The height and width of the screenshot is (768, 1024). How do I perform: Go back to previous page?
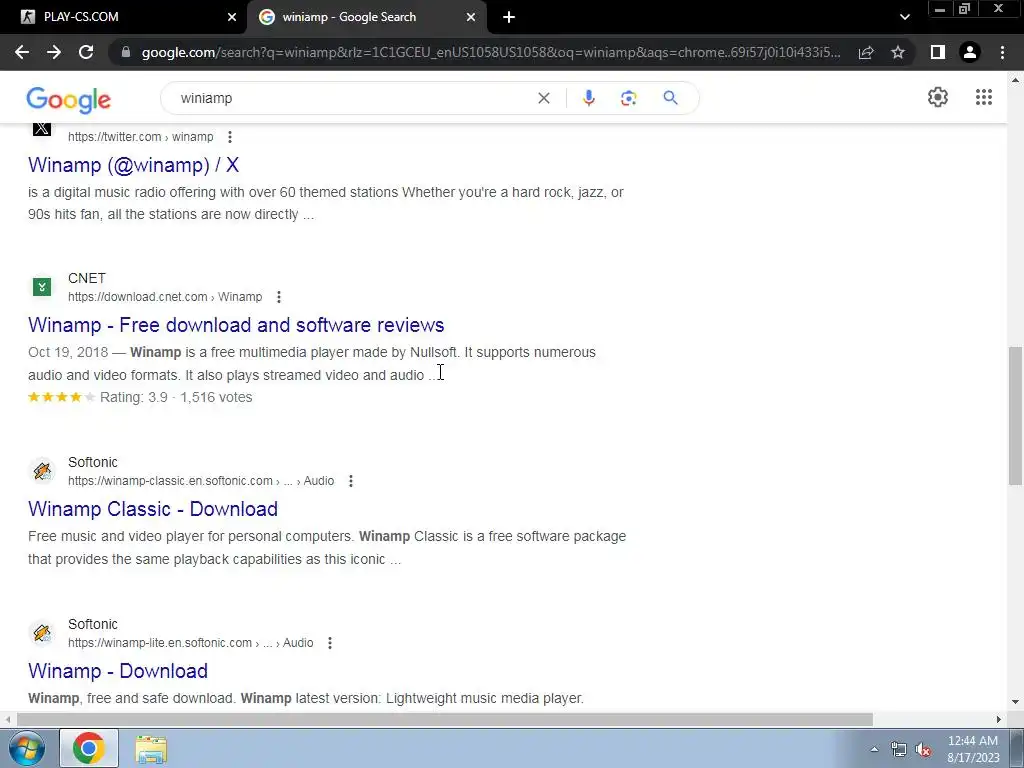click(22, 52)
